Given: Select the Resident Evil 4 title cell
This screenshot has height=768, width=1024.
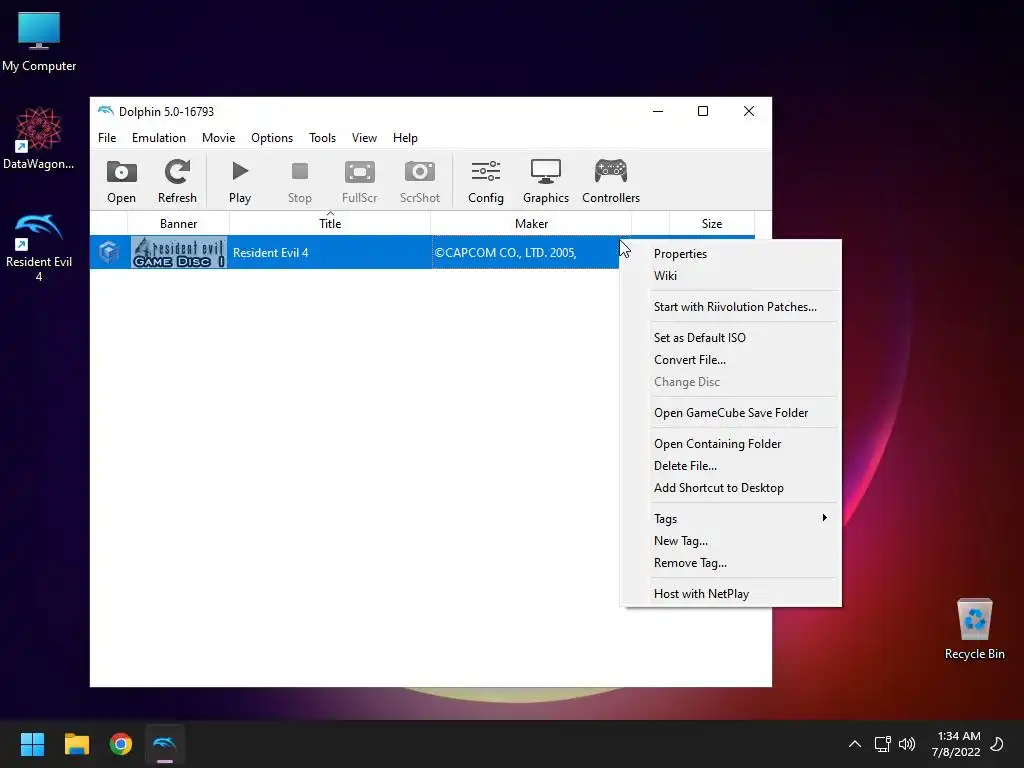Looking at the screenshot, I should (330, 253).
